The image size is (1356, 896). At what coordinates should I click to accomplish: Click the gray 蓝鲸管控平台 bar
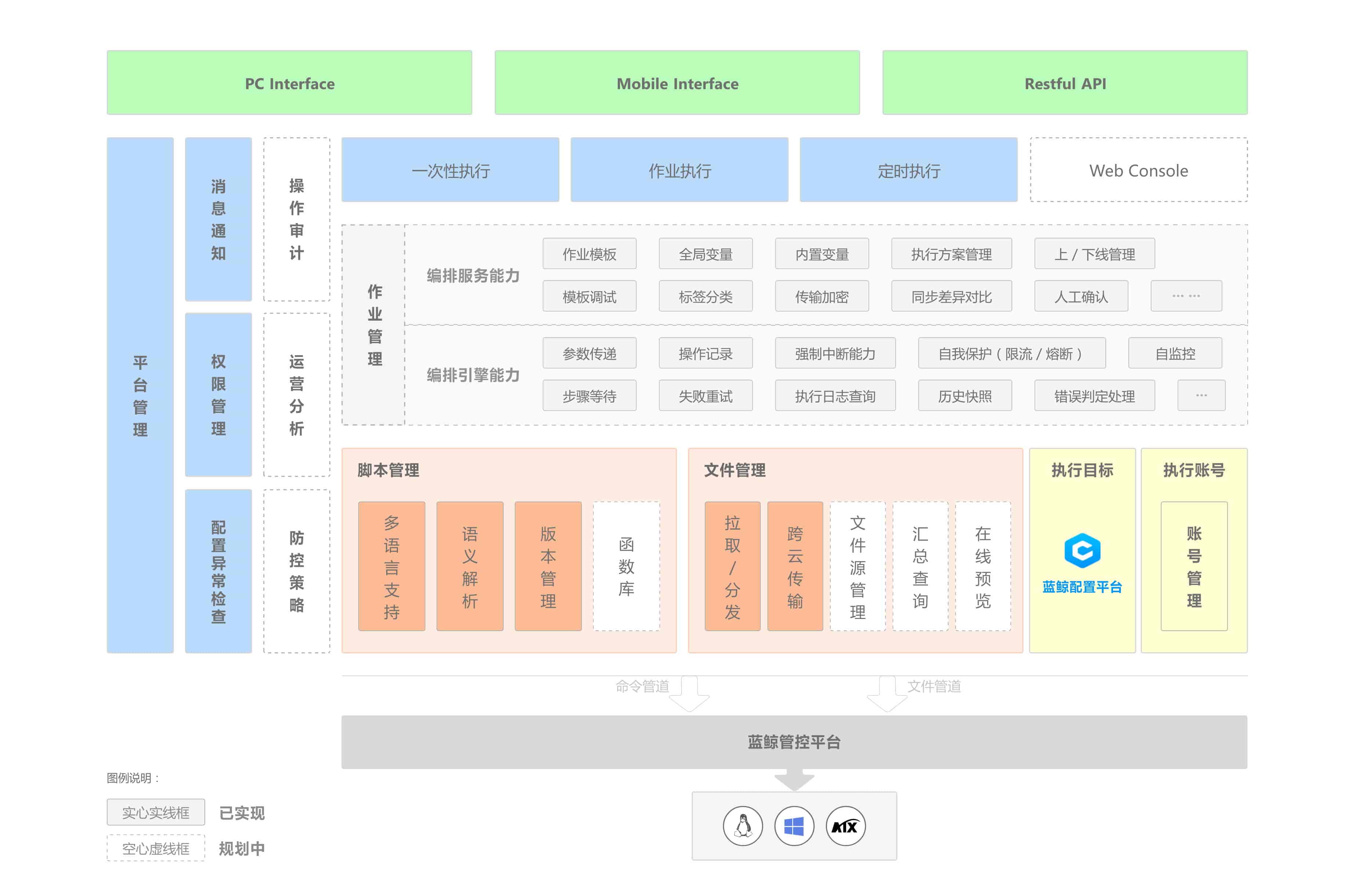click(x=794, y=742)
